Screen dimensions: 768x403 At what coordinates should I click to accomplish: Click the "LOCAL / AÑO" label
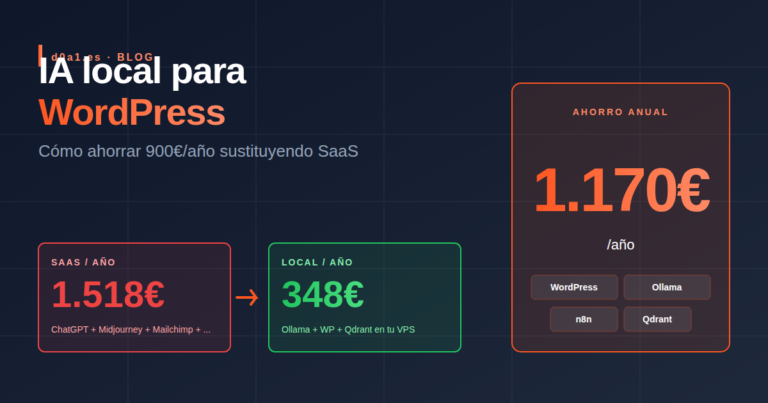coord(317,262)
